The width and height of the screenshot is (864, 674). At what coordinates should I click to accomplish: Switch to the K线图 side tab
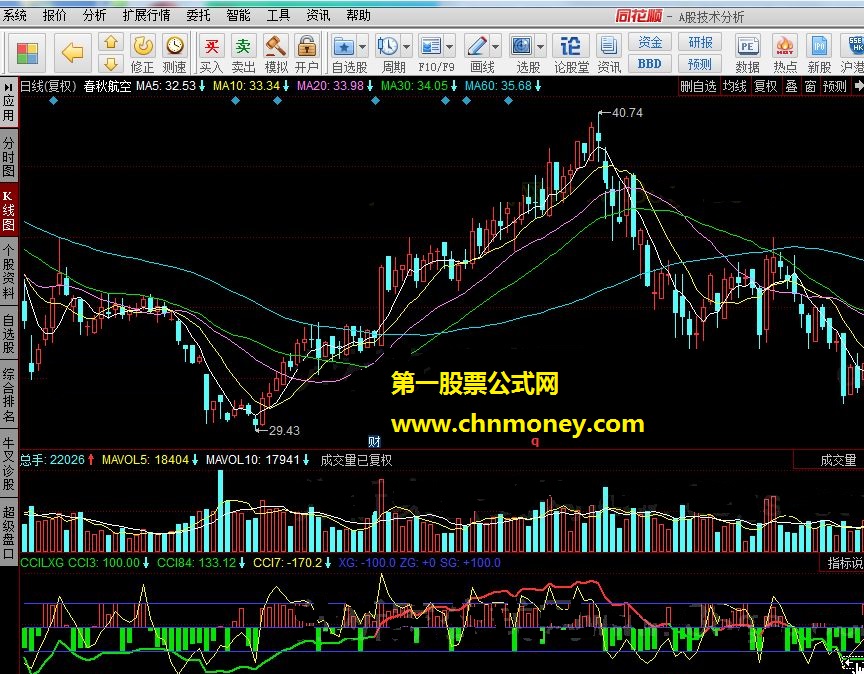(8, 211)
